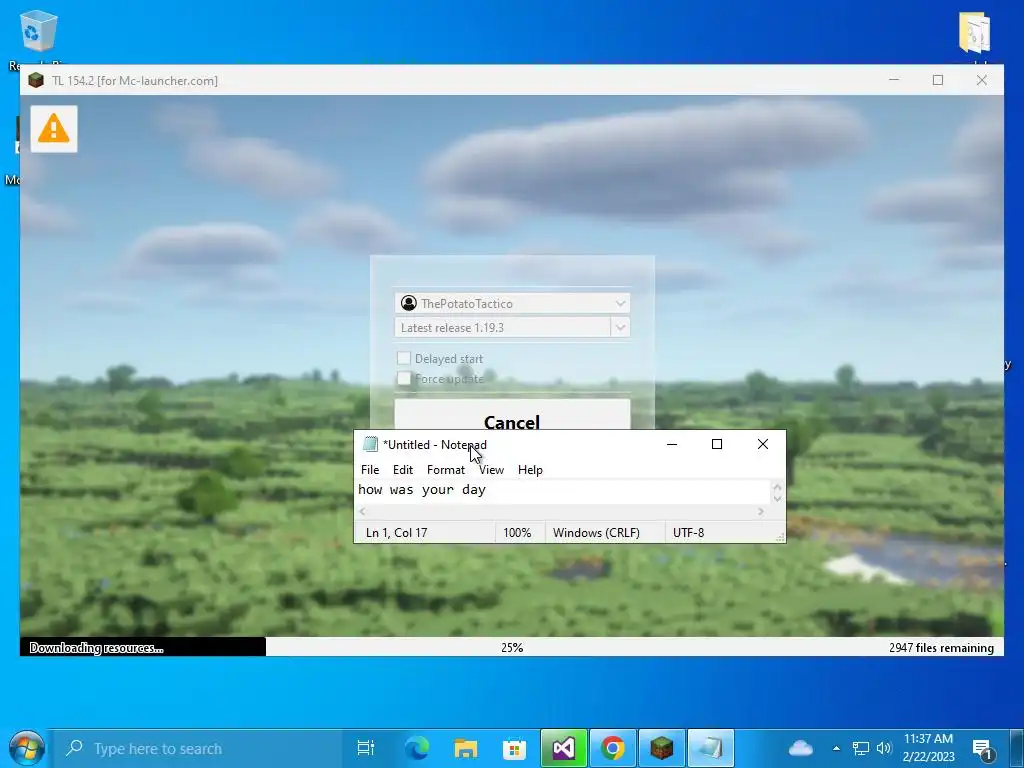
Task: Toggle the Force update checkbox
Action: click(404, 378)
